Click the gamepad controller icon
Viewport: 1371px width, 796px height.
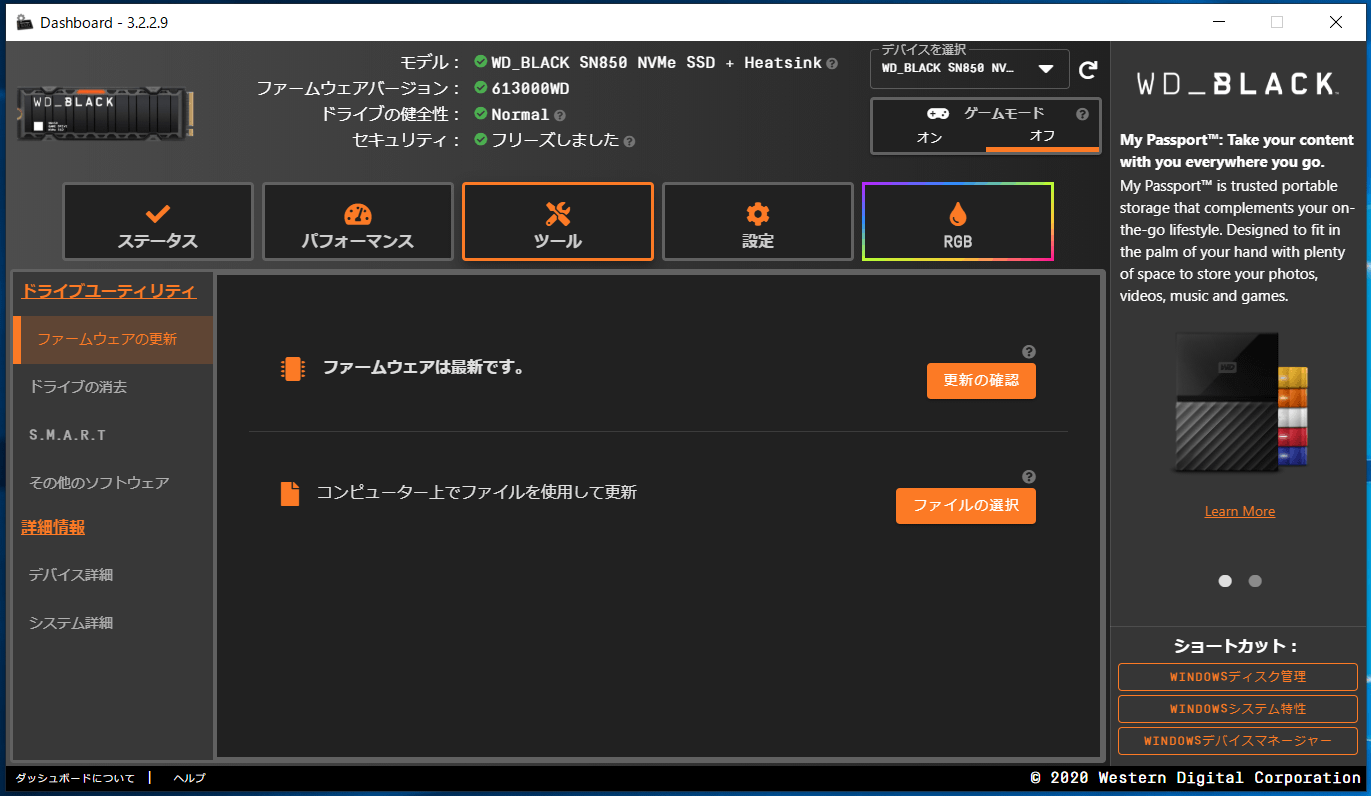point(937,114)
